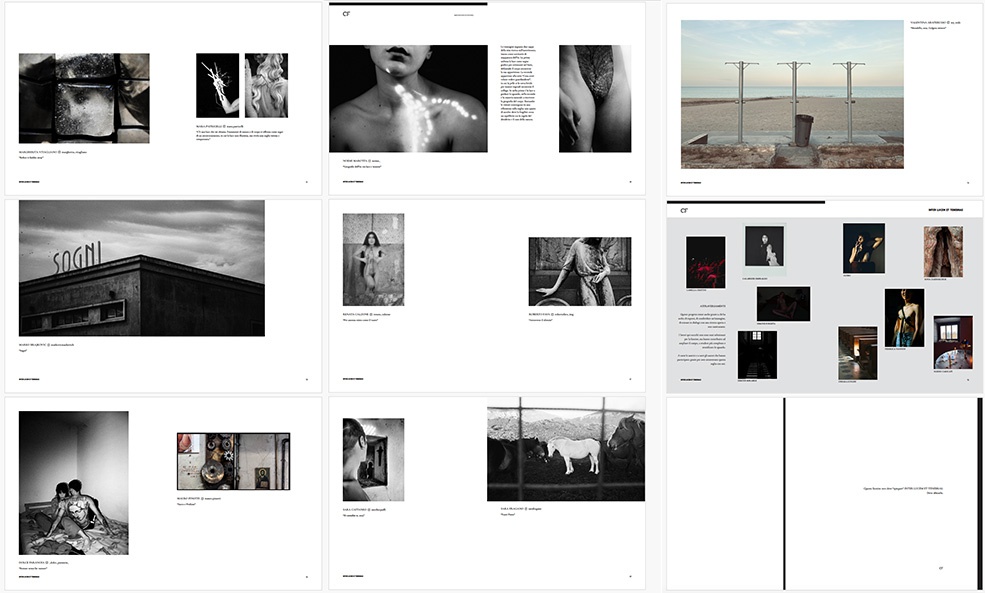Click the glowing lights on chest photo
This screenshot has width=985, height=593.
(x=408, y=98)
